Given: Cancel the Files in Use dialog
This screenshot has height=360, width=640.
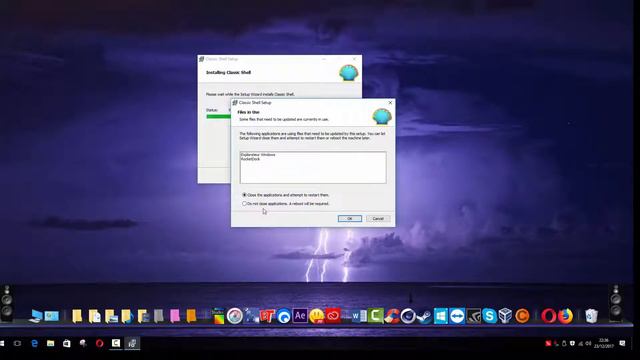Looking at the screenshot, I should [378, 218].
